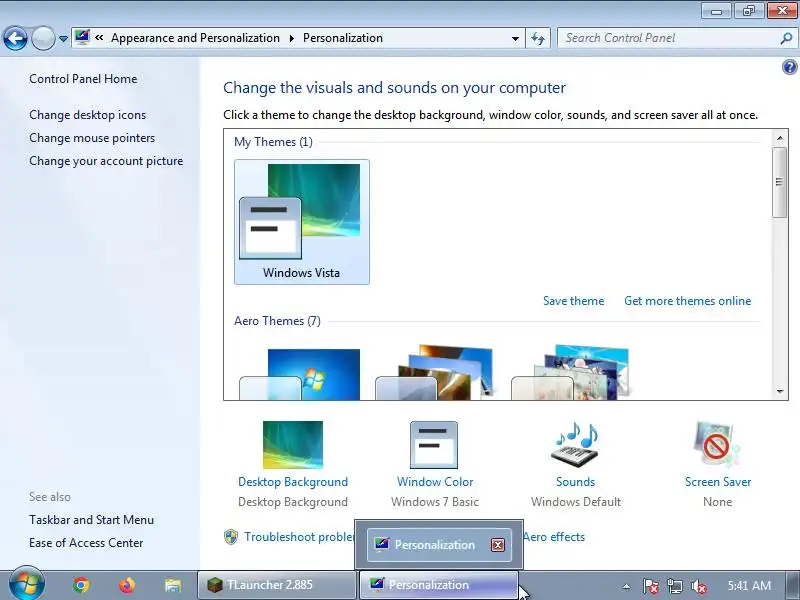The height and width of the screenshot is (600, 800).
Task: Open the Screen Saver icon
Action: tap(717, 444)
